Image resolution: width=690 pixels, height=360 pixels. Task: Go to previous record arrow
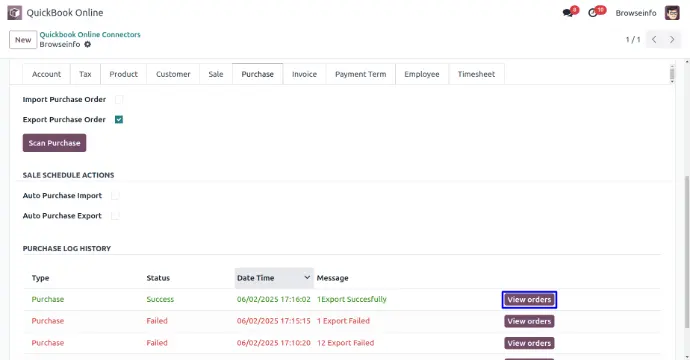654,40
